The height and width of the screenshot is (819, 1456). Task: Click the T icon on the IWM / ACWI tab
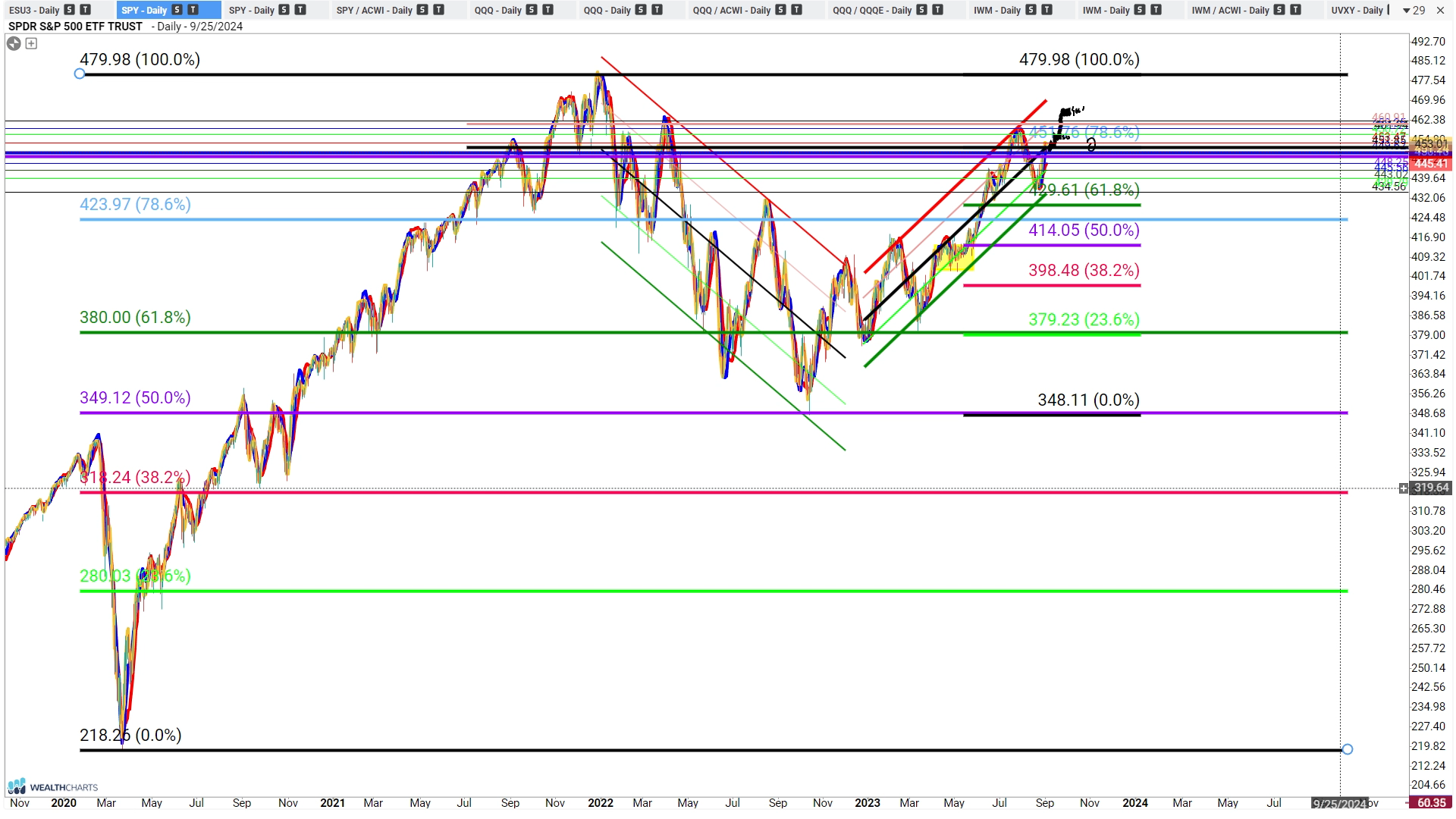click(1295, 10)
